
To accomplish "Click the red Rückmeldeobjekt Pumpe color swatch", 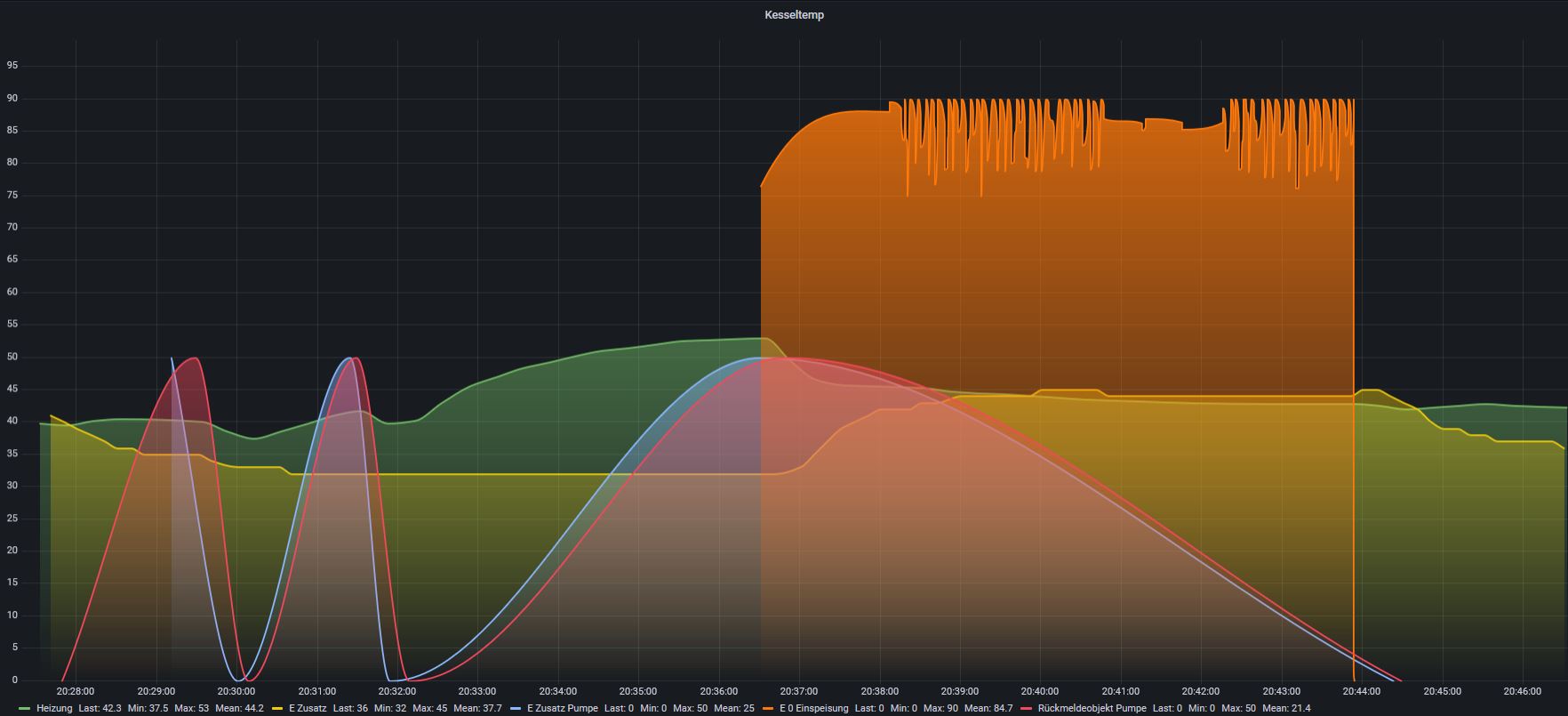I will 1027,709.
